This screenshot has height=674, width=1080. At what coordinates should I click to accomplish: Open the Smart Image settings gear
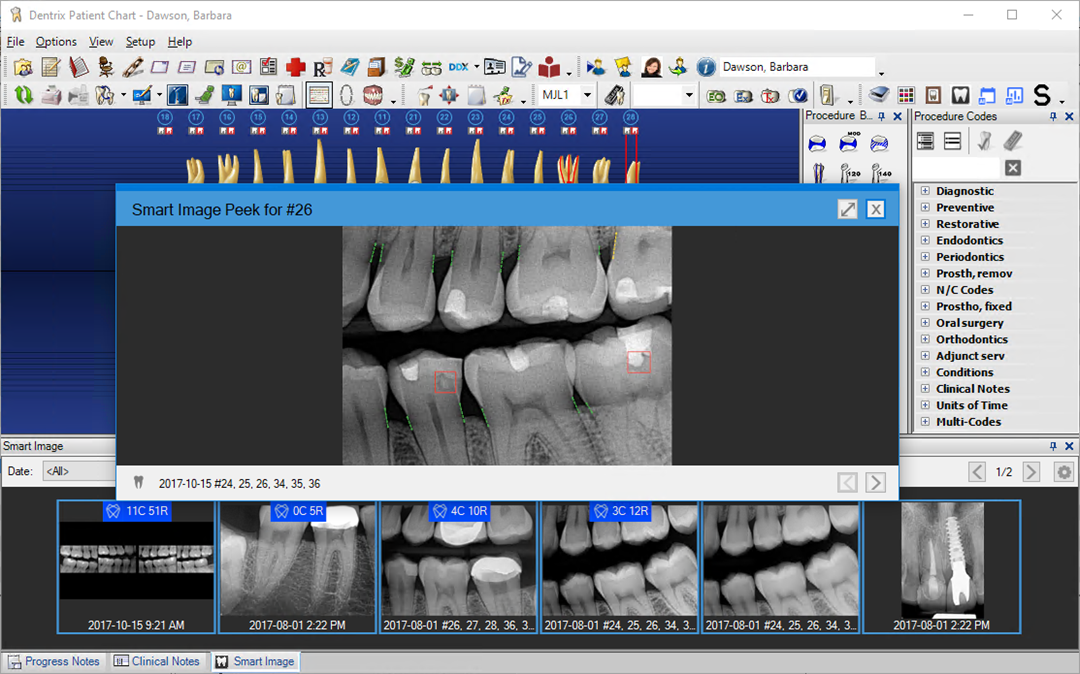(x=1064, y=471)
